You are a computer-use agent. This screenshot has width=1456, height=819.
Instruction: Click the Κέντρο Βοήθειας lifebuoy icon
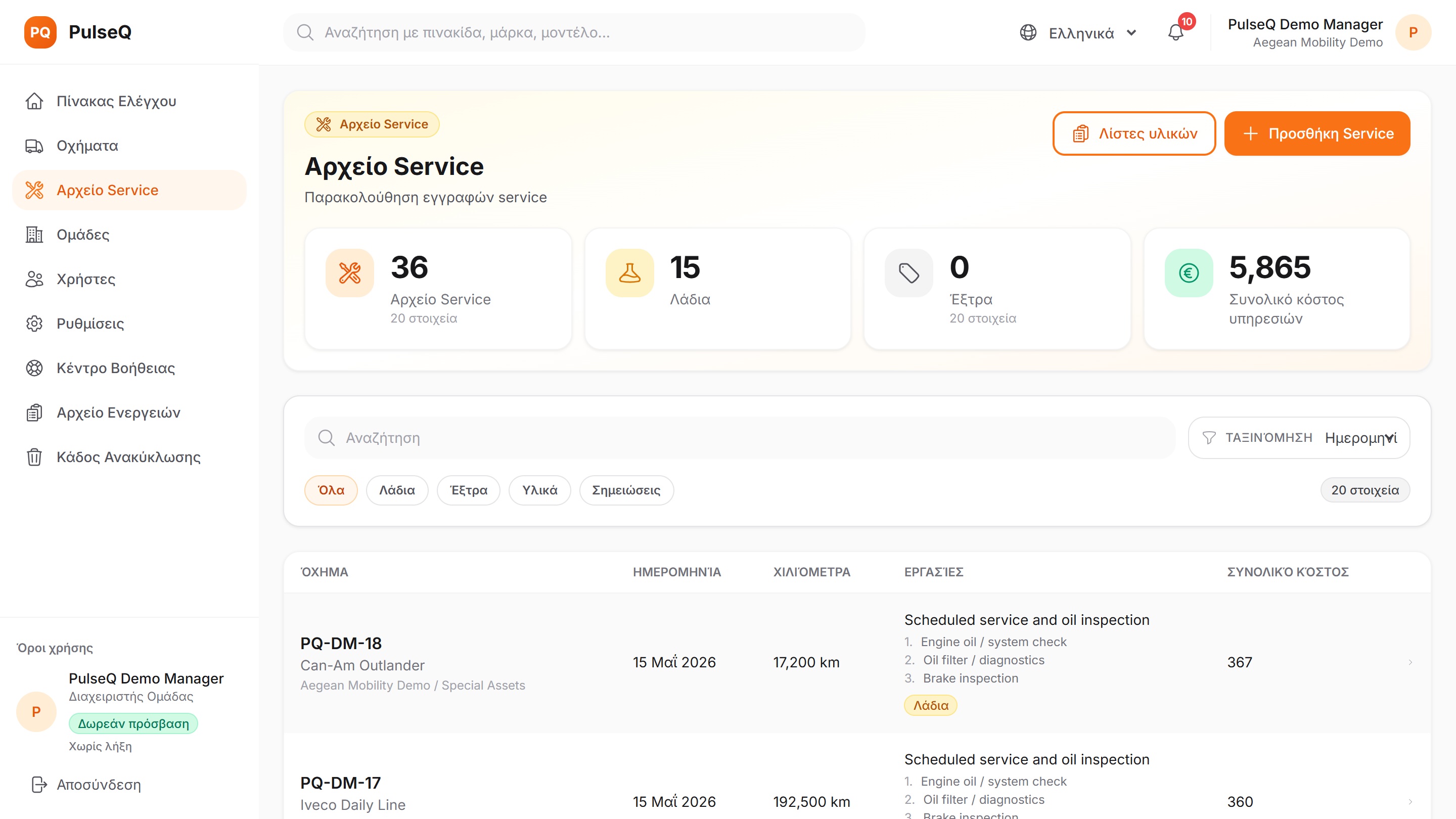tap(34, 368)
